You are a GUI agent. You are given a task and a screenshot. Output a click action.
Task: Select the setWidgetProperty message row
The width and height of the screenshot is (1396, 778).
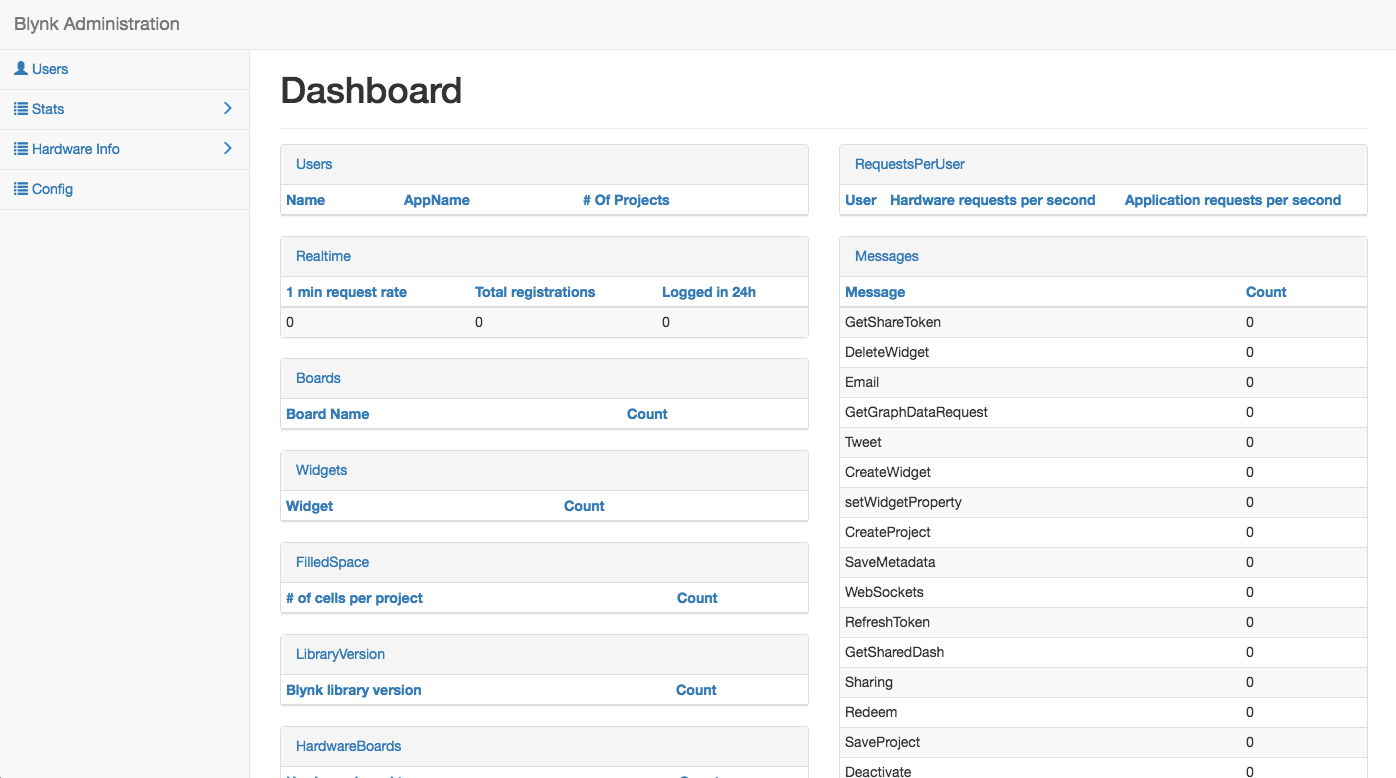tap(1103, 502)
